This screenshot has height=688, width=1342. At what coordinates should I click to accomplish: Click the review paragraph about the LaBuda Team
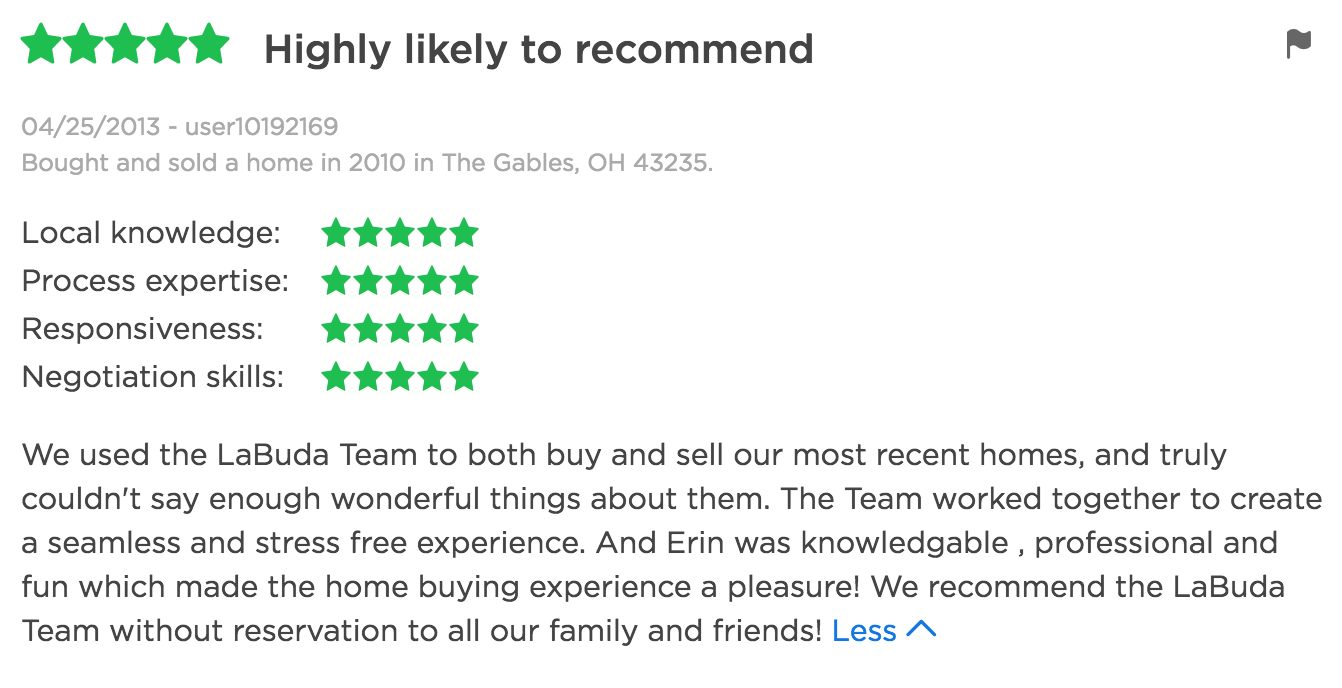(671, 543)
